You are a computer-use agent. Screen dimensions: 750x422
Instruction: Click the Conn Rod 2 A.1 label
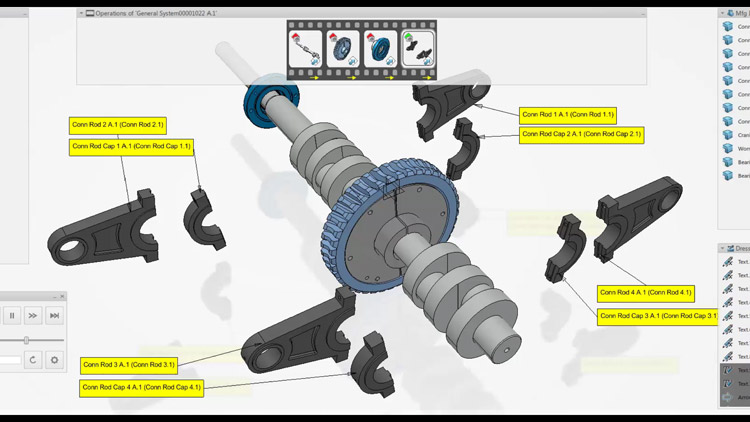coord(118,125)
